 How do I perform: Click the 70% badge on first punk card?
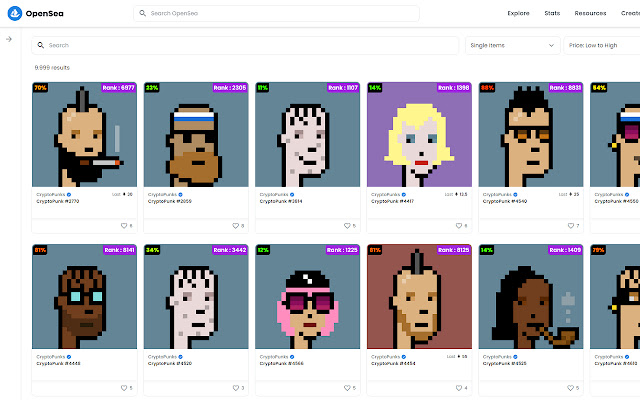(40, 87)
